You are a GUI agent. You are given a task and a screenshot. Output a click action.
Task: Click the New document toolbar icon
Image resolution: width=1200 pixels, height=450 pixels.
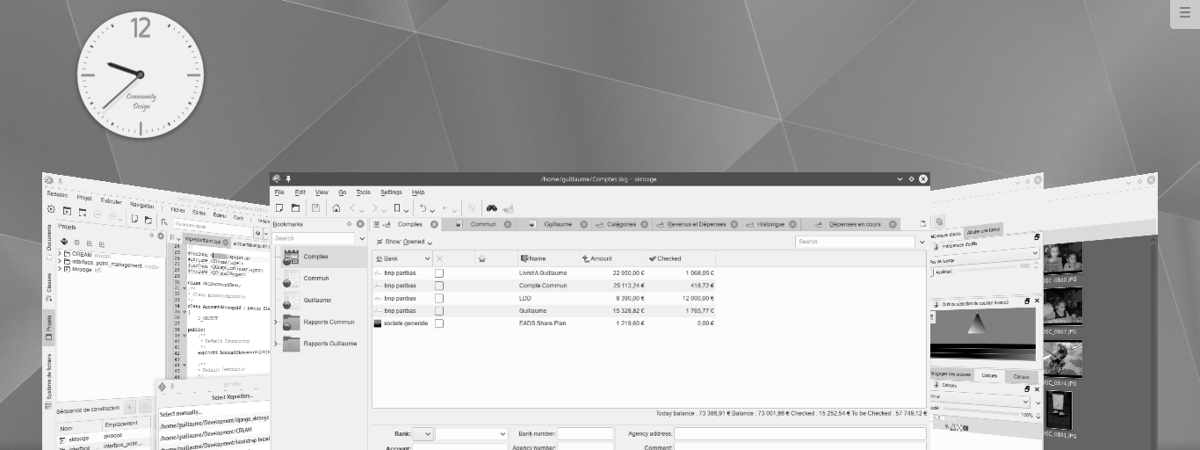[x=279, y=208]
